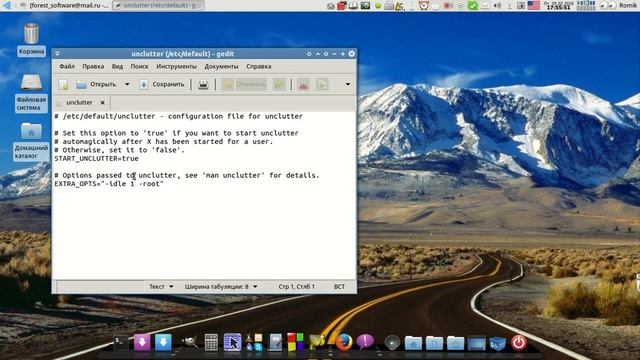Open the Текст syntax highlighting dropdown

[x=161, y=287]
